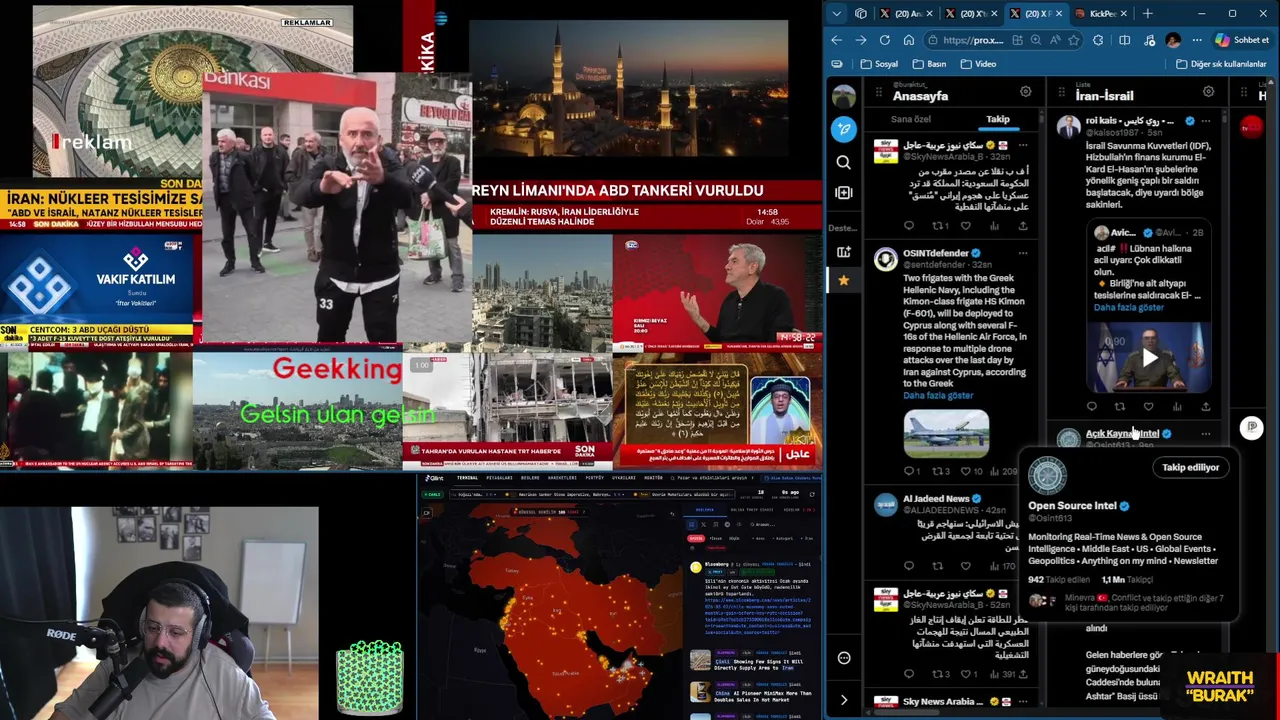Reply to the roi kais post
The image size is (1280, 720).
pos(1092,407)
